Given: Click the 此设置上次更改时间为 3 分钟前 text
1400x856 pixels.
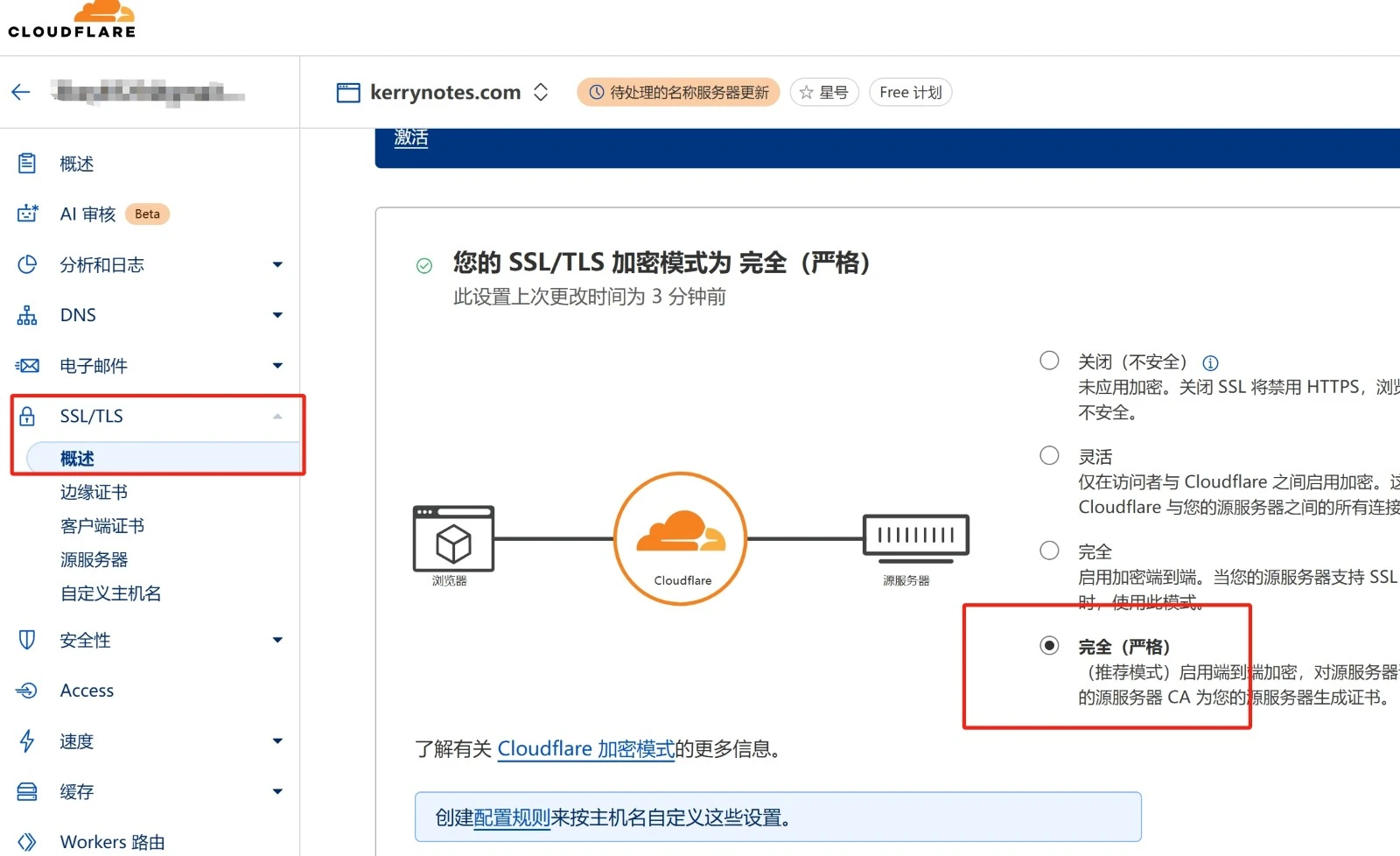Looking at the screenshot, I should tap(589, 297).
